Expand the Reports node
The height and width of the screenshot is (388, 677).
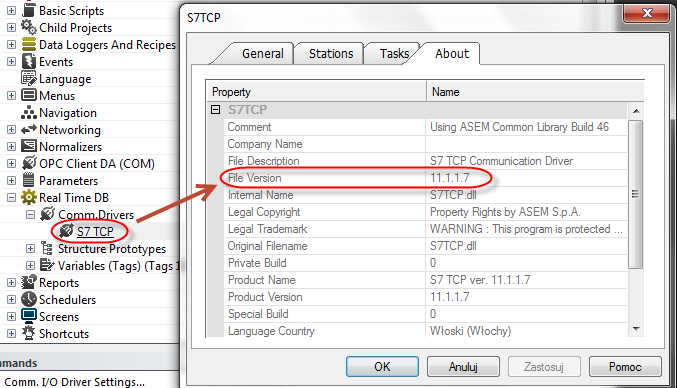click(x=12, y=283)
